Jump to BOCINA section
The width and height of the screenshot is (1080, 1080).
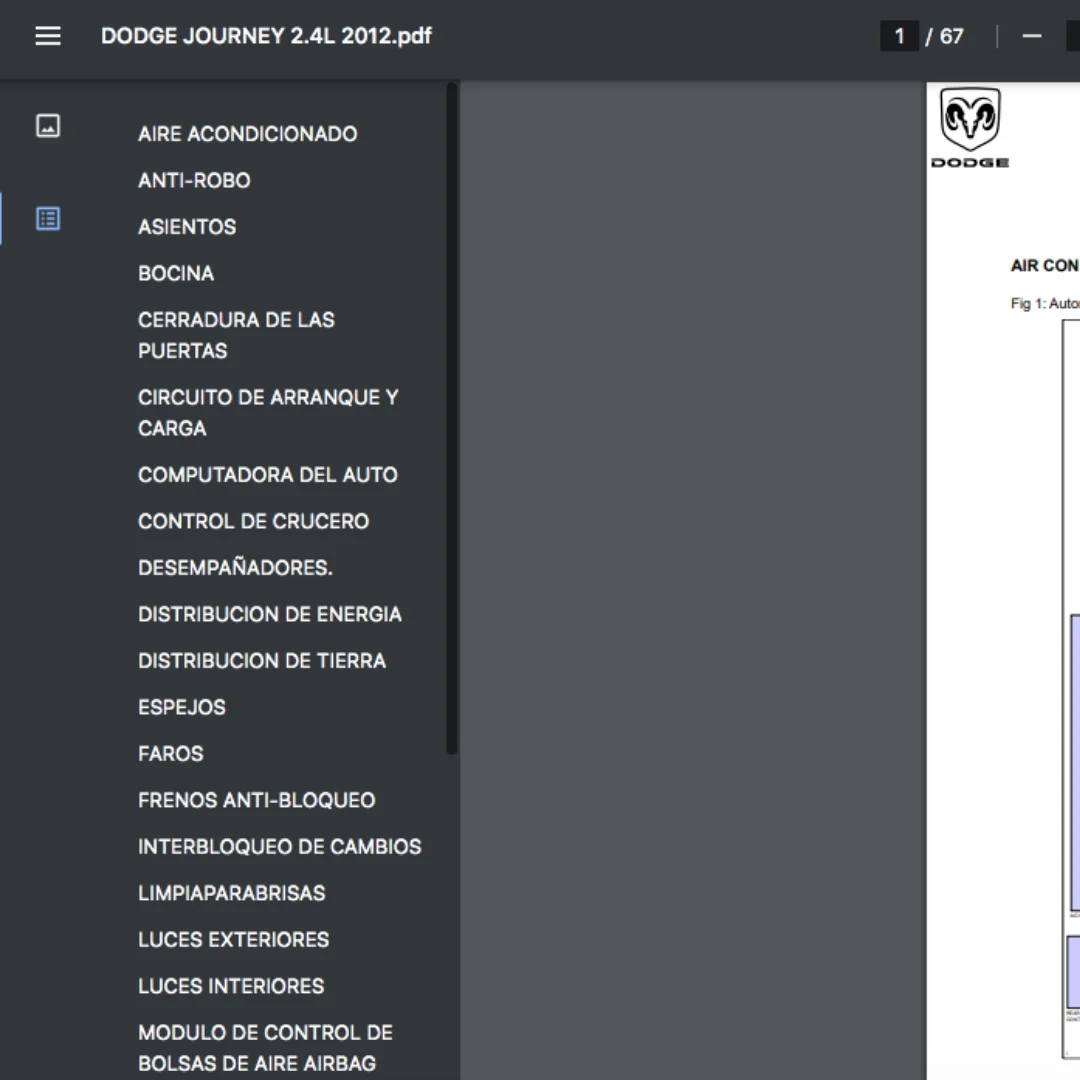tap(176, 273)
